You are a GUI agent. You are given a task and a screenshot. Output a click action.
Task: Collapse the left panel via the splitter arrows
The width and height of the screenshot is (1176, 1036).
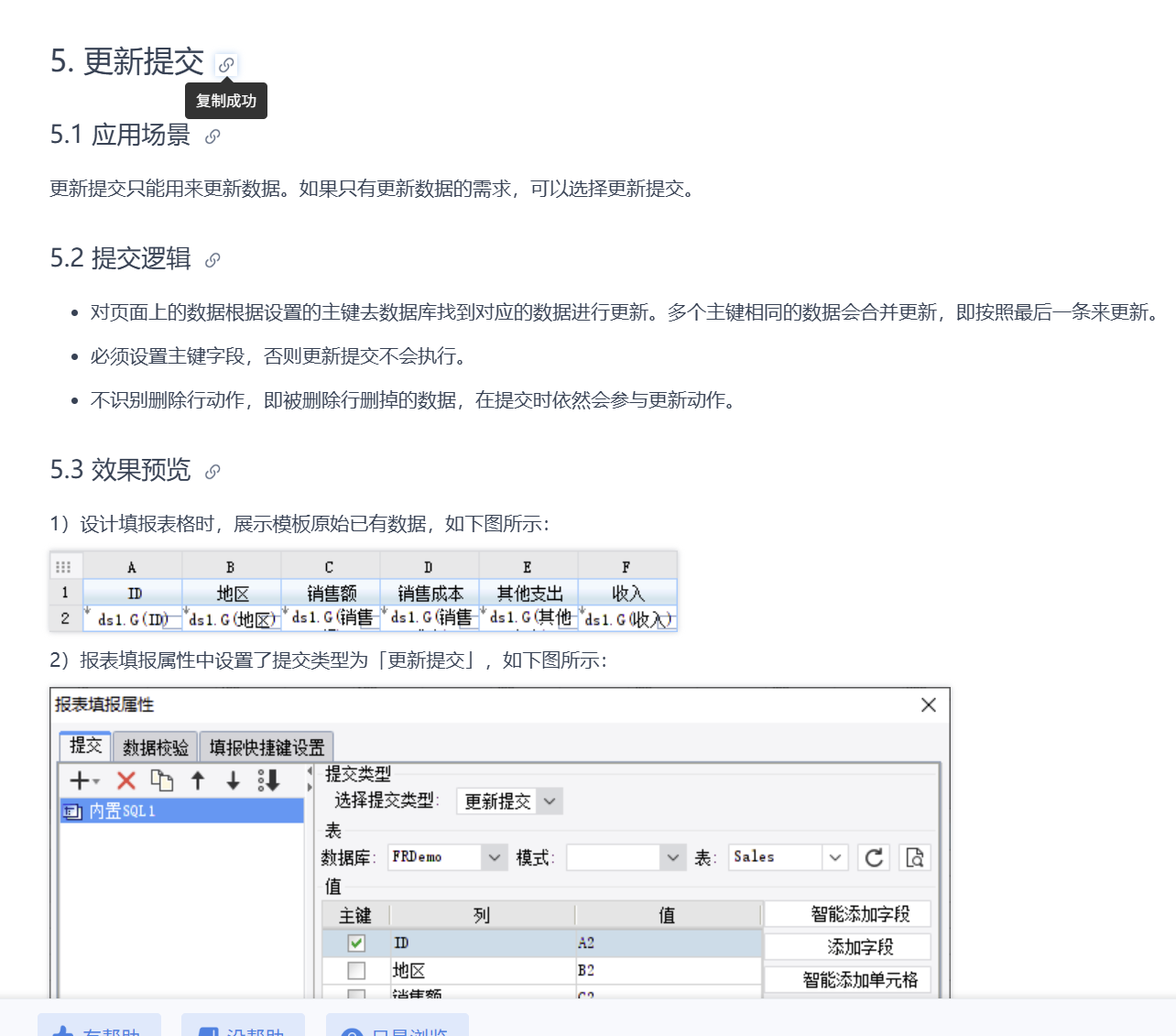pos(310,779)
